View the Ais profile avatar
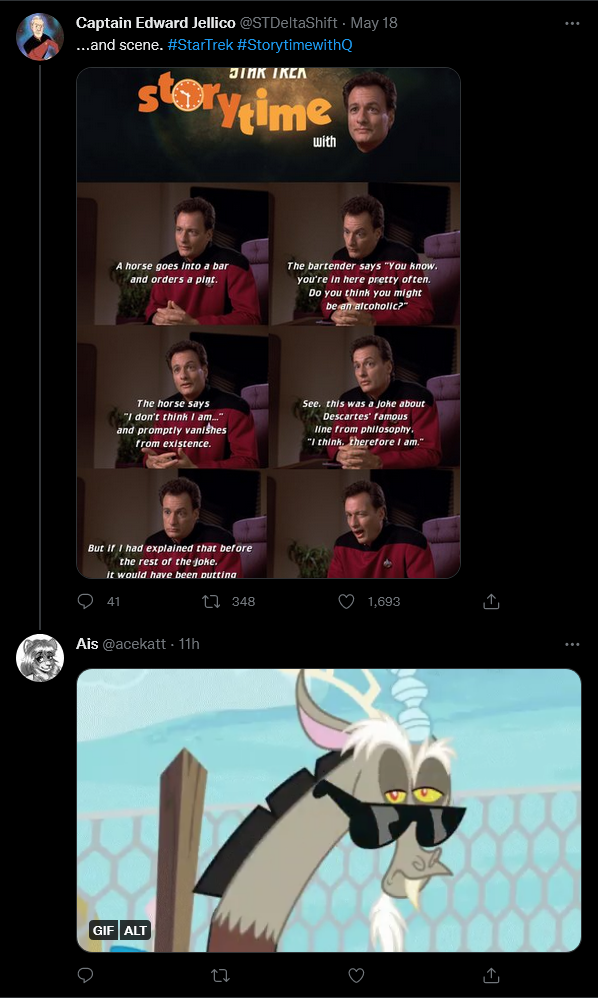The height and width of the screenshot is (998, 598). (x=39, y=657)
